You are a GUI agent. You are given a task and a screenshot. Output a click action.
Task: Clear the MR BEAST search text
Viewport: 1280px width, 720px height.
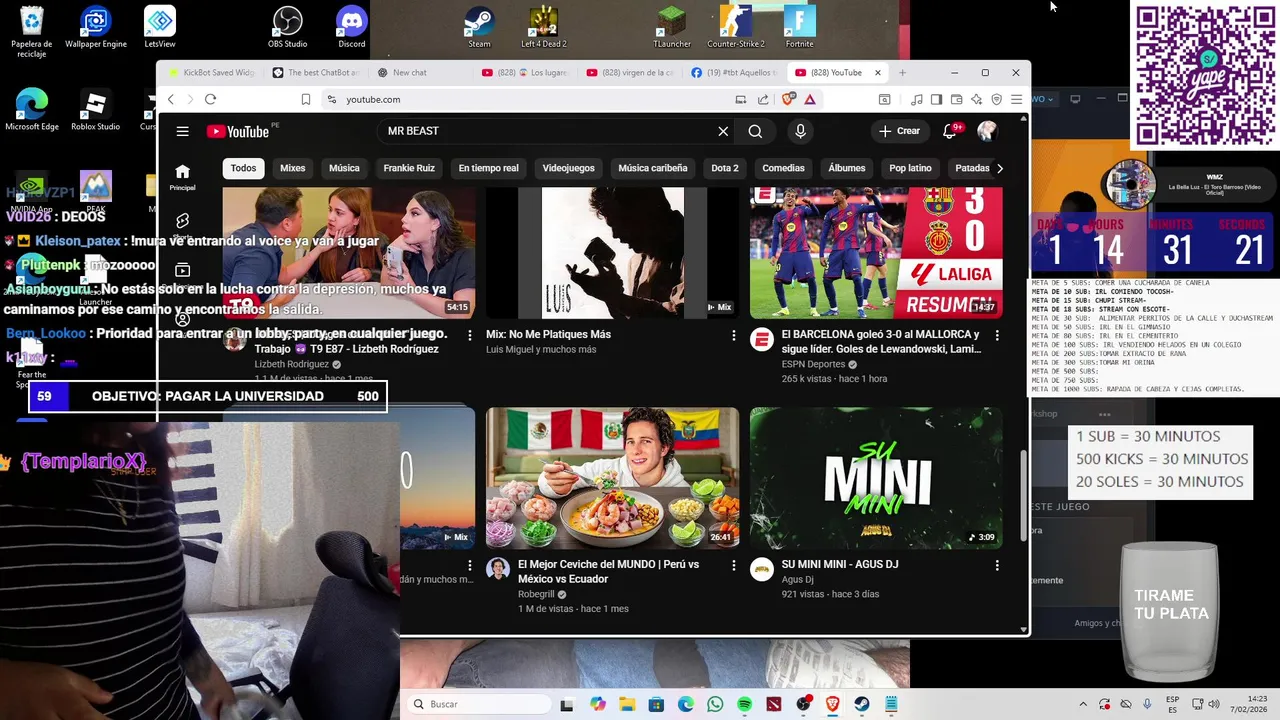pyautogui.click(x=723, y=131)
